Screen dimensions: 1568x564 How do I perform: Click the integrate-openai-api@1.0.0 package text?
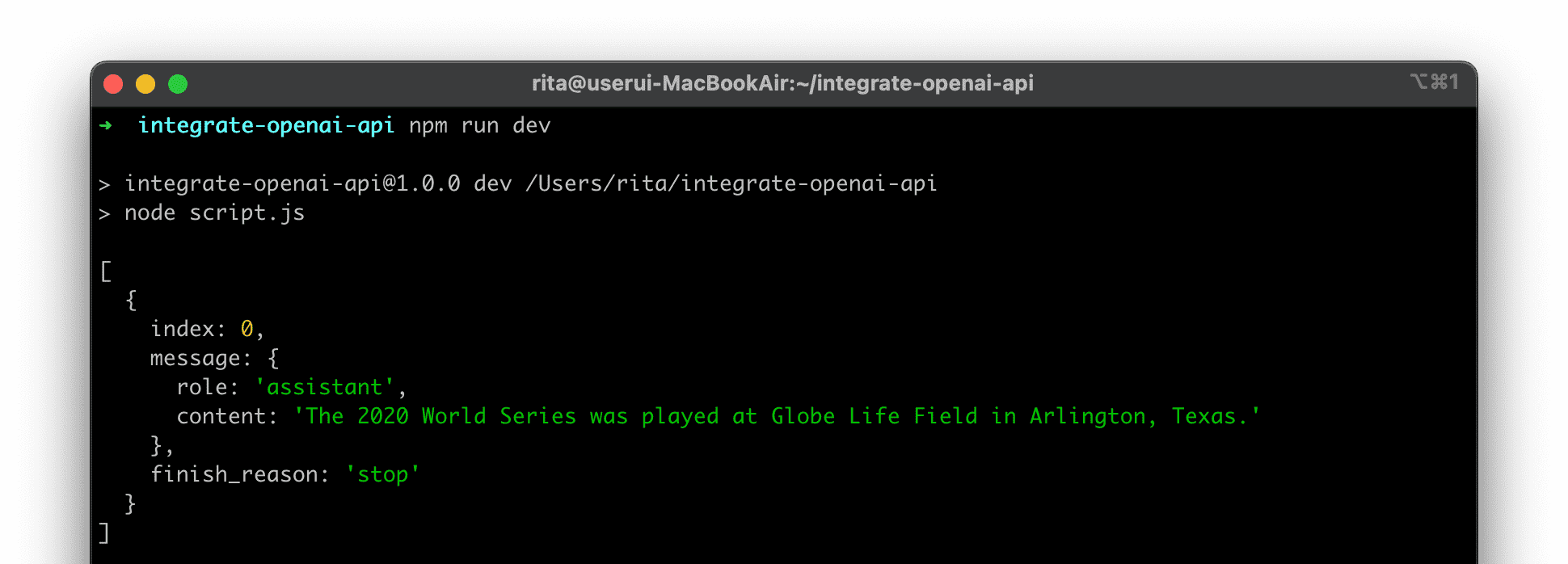coord(292,183)
